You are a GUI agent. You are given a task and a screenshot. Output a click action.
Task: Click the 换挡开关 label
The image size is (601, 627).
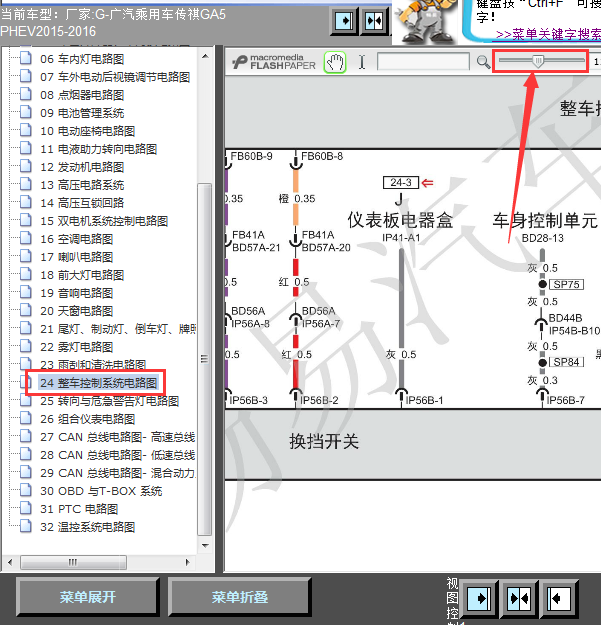click(324, 441)
